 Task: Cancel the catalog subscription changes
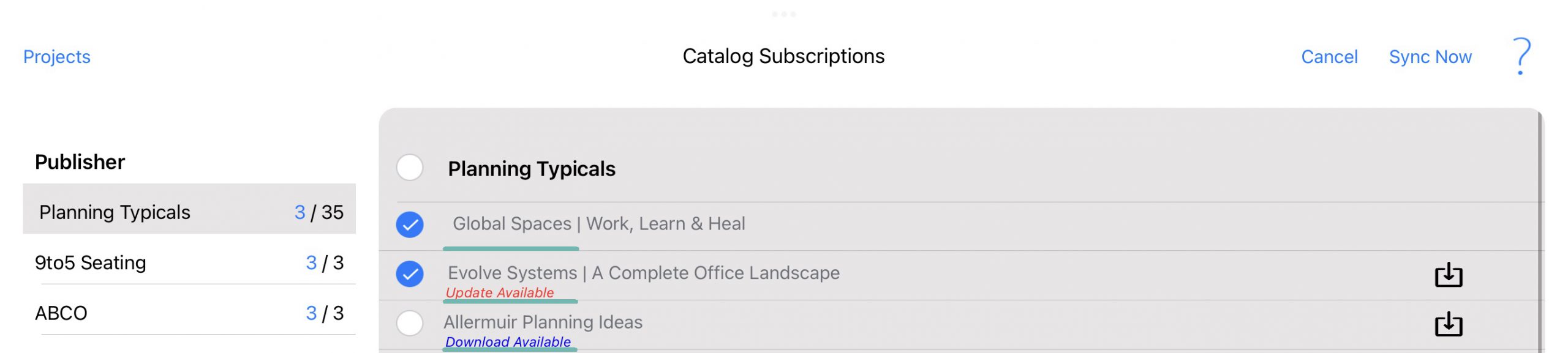pyautogui.click(x=1329, y=57)
